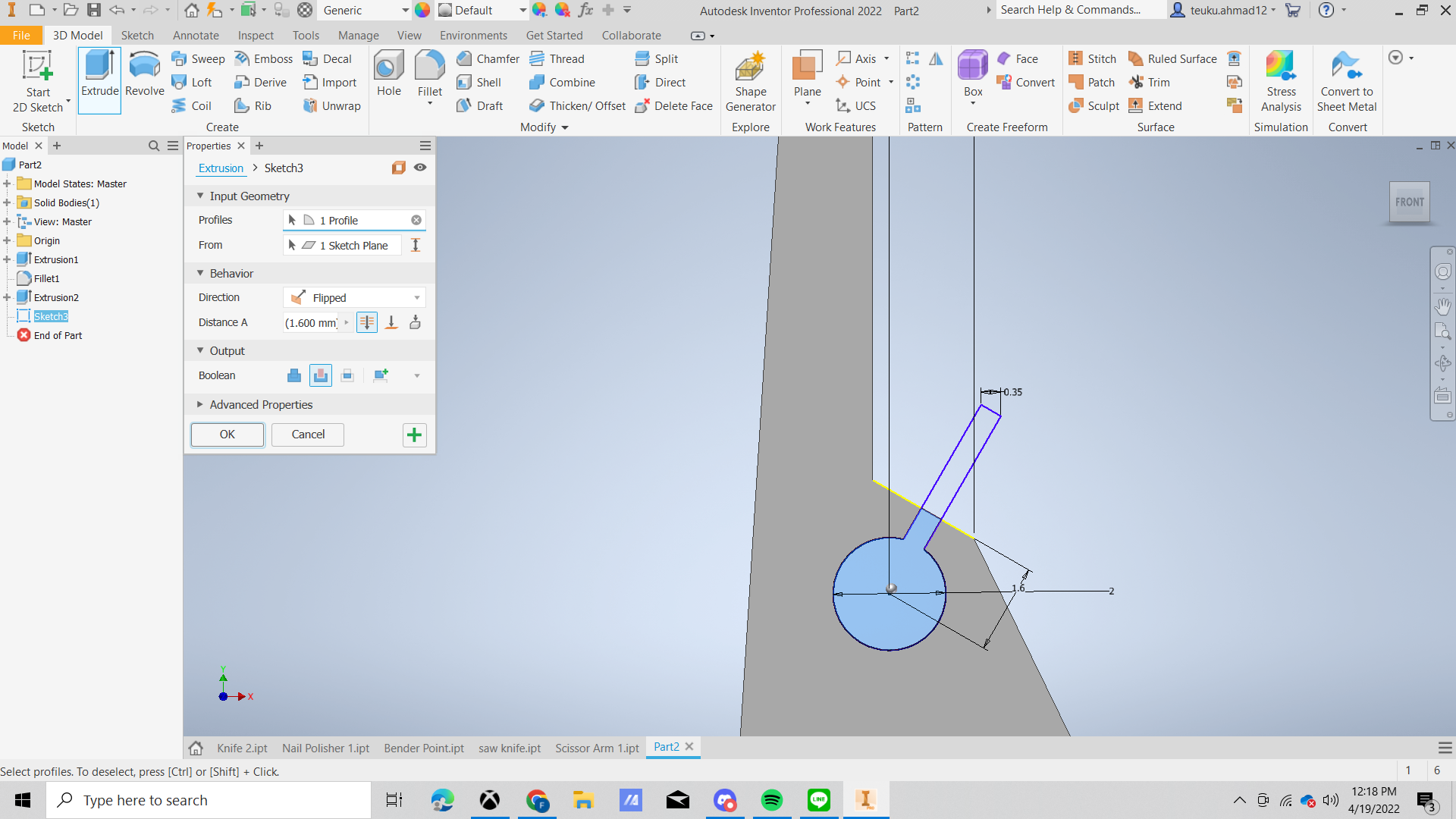Click the Thicken/Offset tool
This screenshot has height=819, width=1456.
[x=578, y=105]
